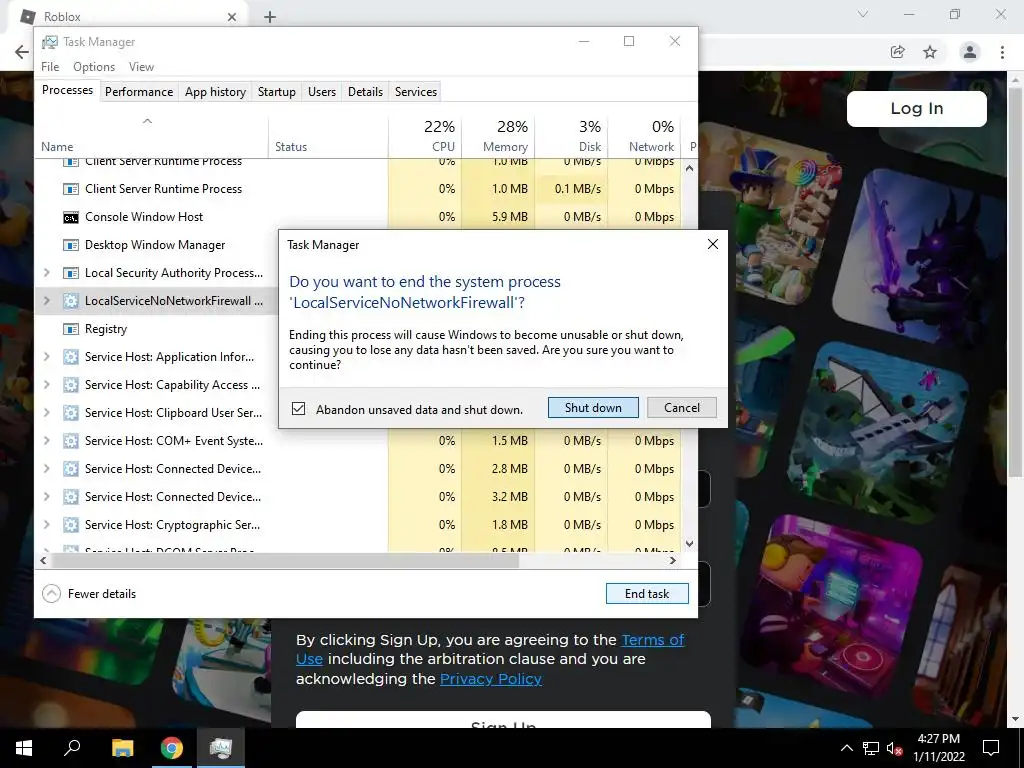Open the browser three-dot menu
The width and height of the screenshot is (1024, 768).
(1002, 52)
